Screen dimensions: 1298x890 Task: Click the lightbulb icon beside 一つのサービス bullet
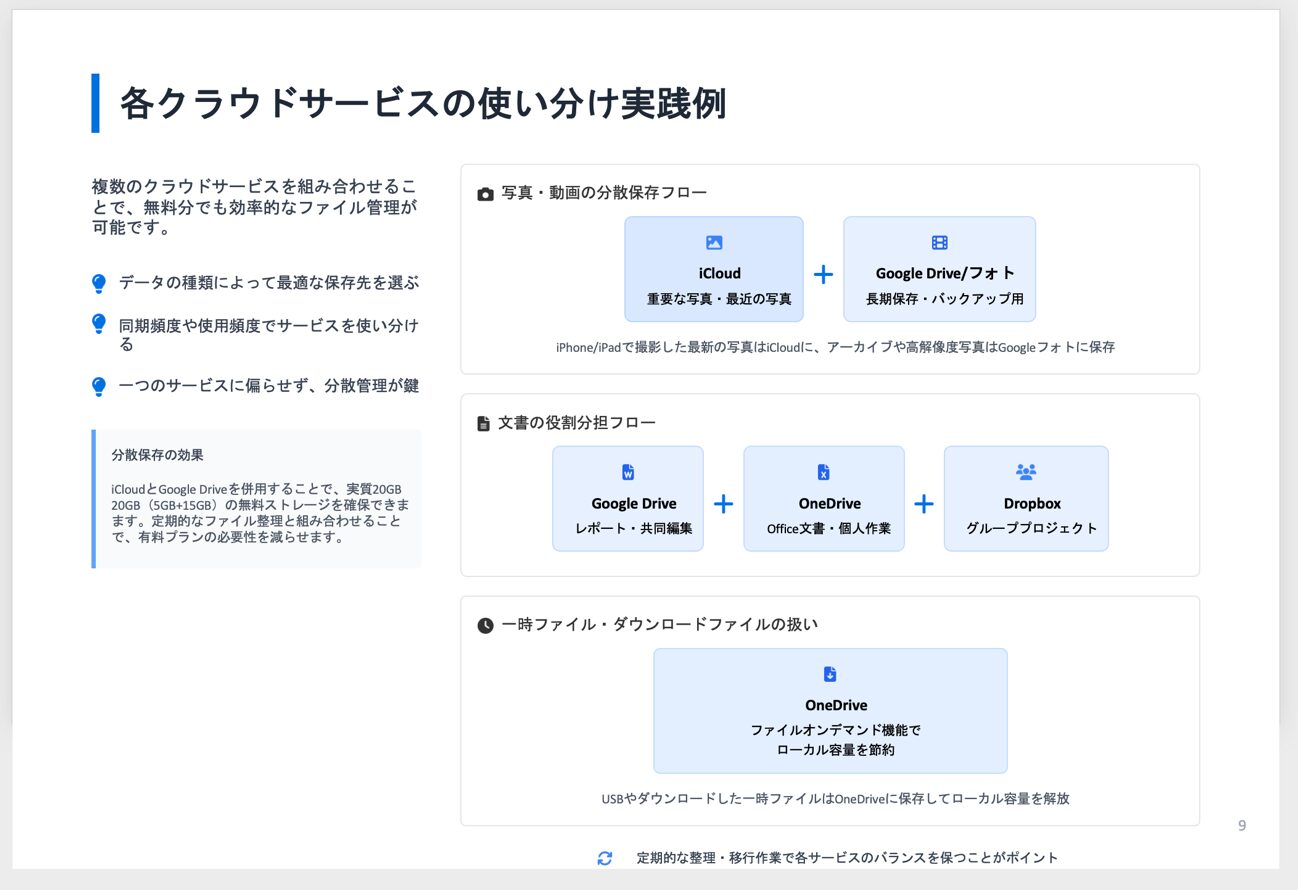(99, 387)
